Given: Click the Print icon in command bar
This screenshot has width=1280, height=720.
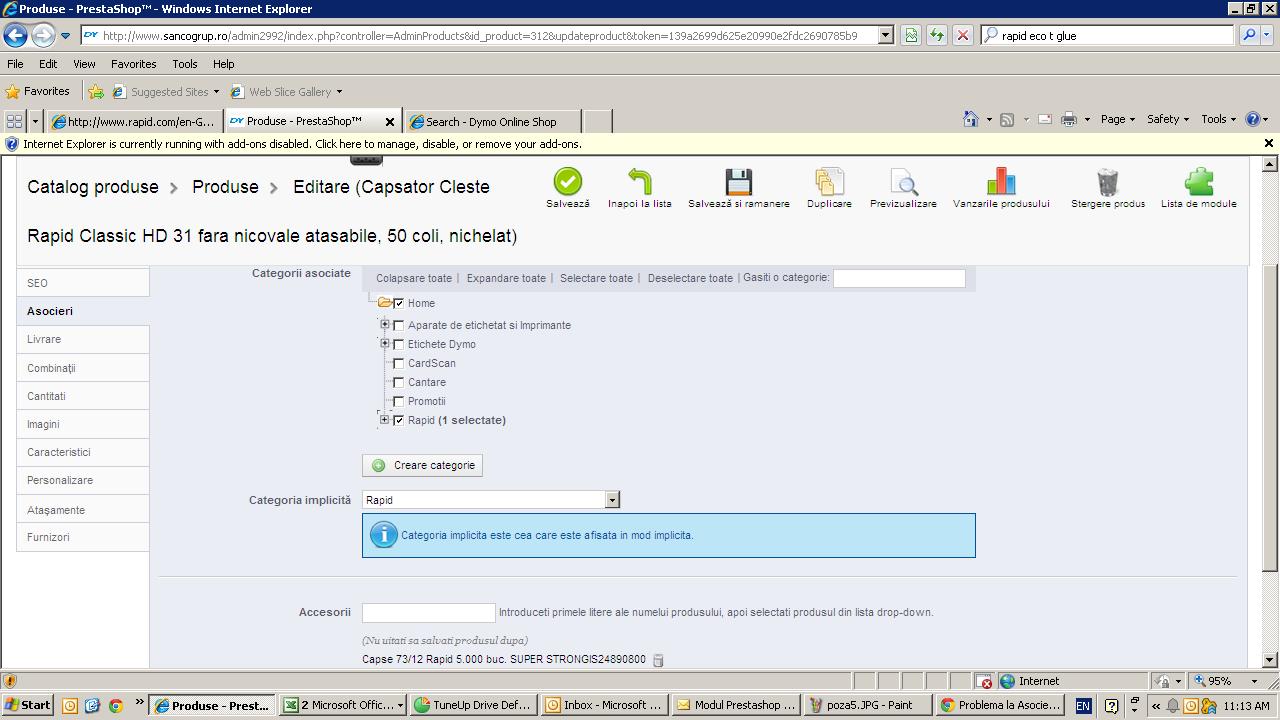Looking at the screenshot, I should coord(1069,119).
